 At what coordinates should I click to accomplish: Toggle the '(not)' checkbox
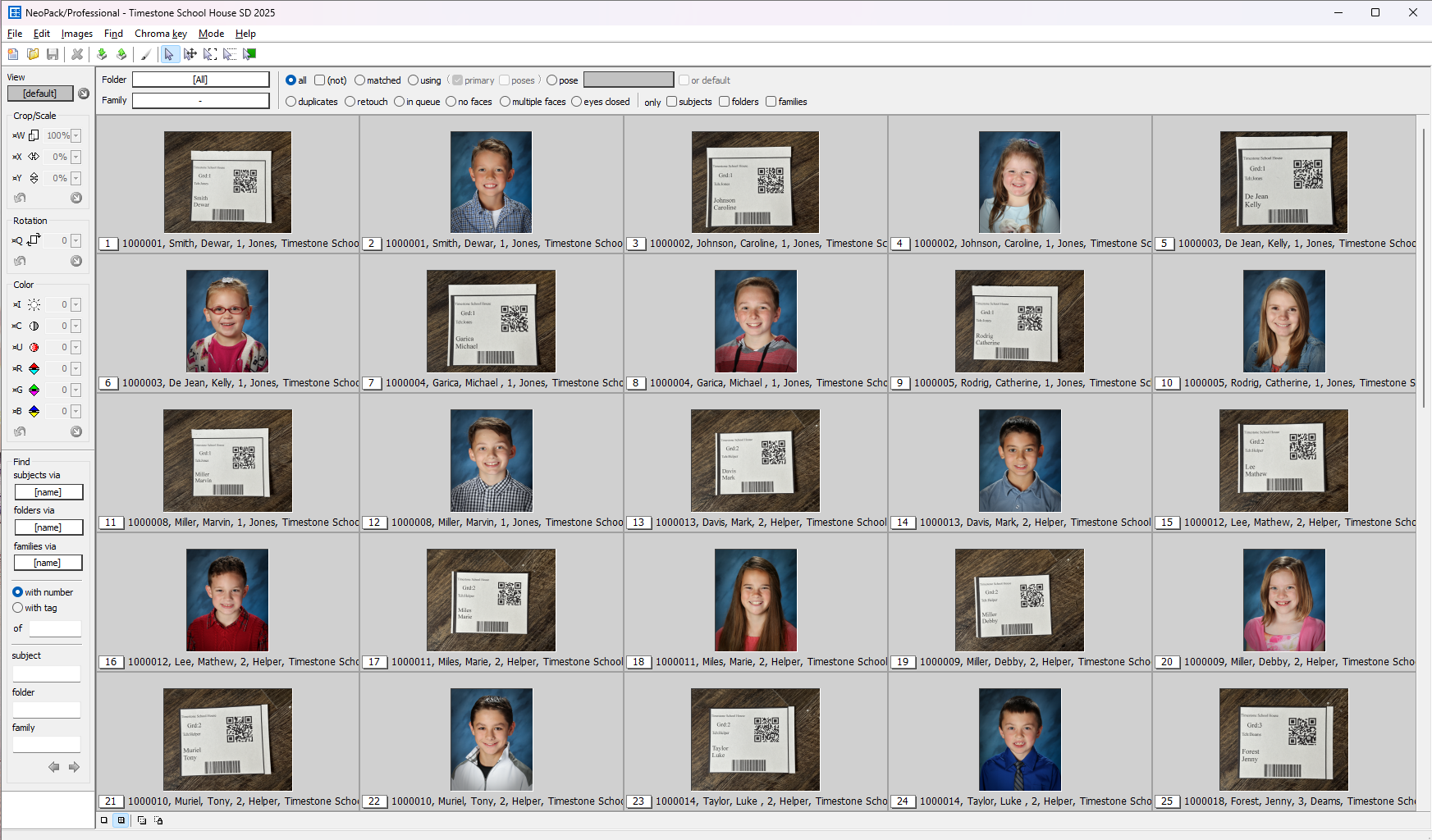[320, 80]
